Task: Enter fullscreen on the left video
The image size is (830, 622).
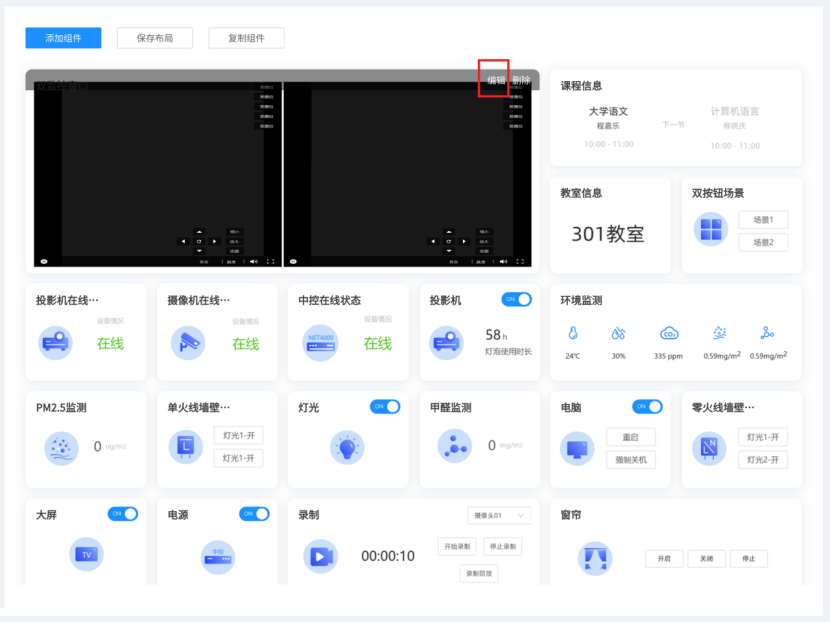Action: click(270, 262)
